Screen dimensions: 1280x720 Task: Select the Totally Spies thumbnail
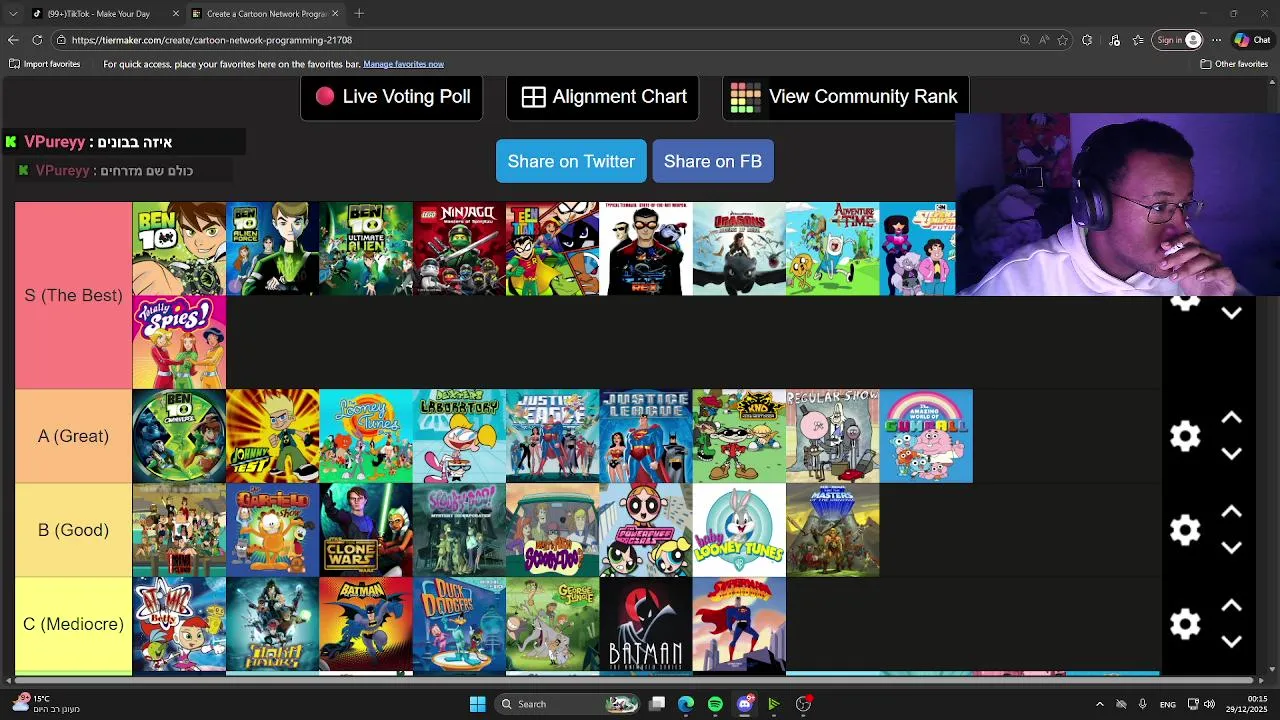(179, 342)
